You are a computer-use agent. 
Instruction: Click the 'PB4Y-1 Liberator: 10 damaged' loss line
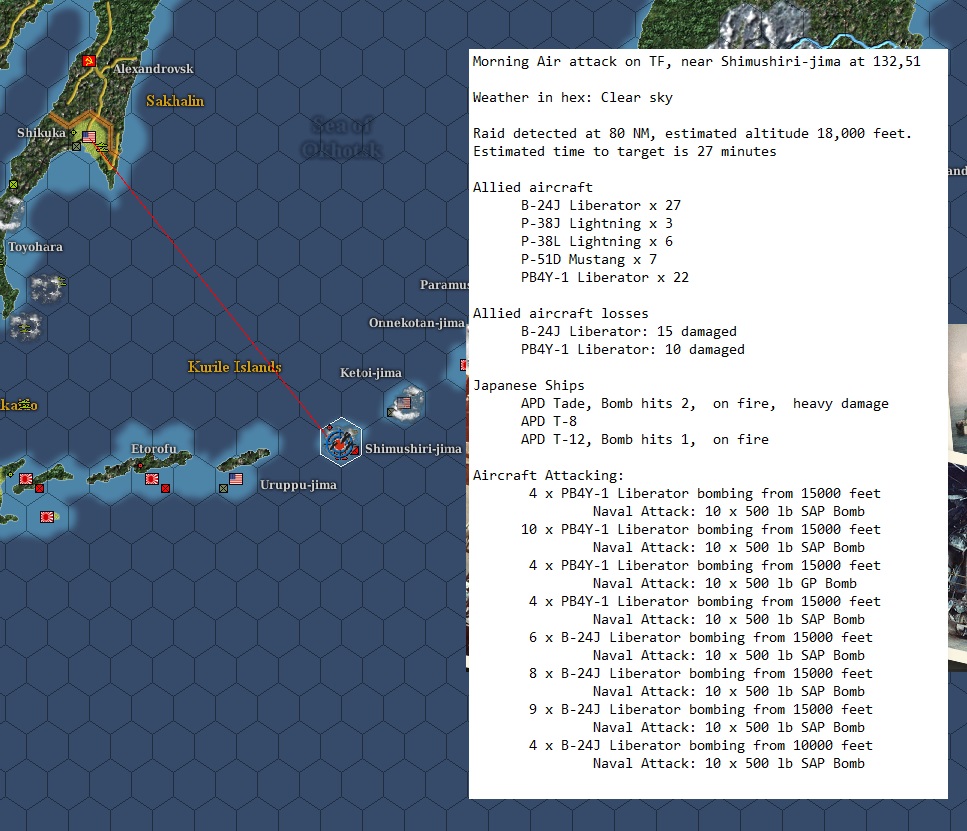(x=632, y=349)
